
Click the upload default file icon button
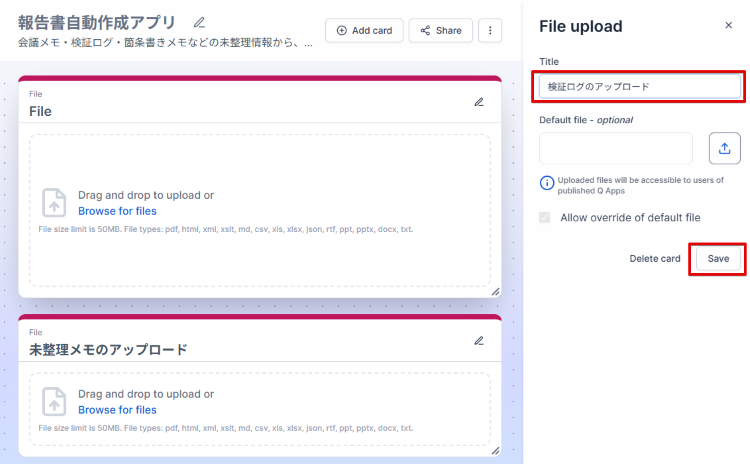pyautogui.click(x=724, y=148)
